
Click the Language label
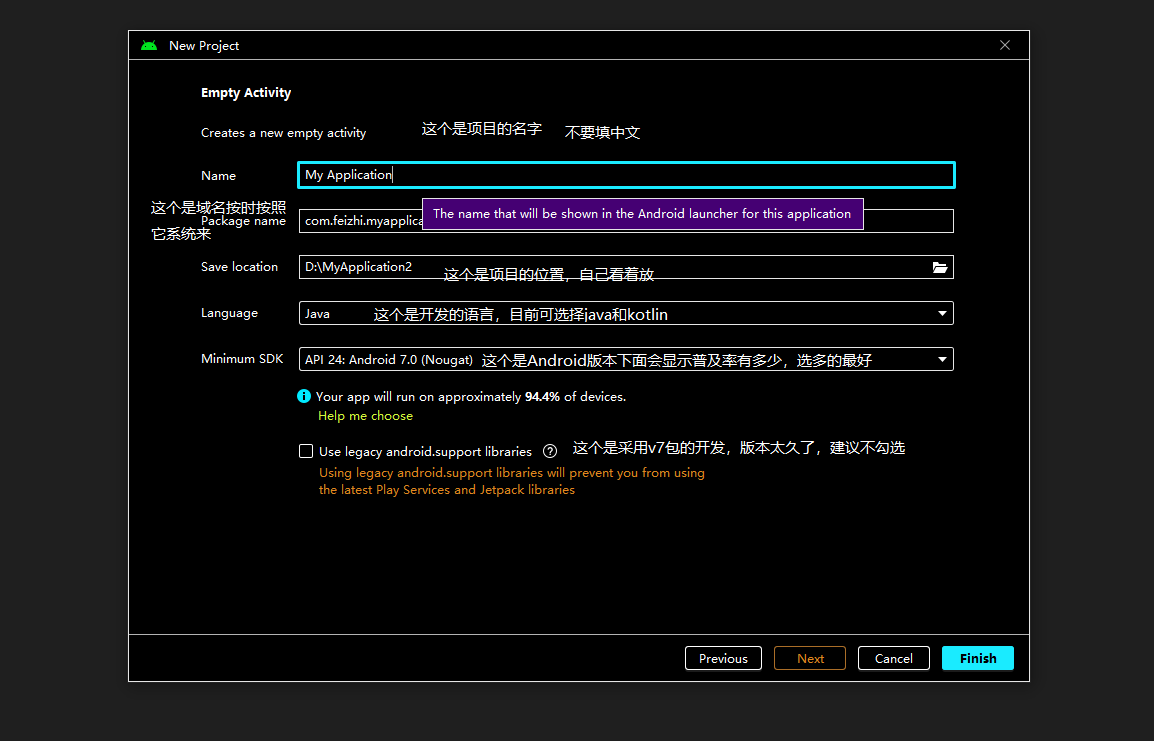click(230, 313)
